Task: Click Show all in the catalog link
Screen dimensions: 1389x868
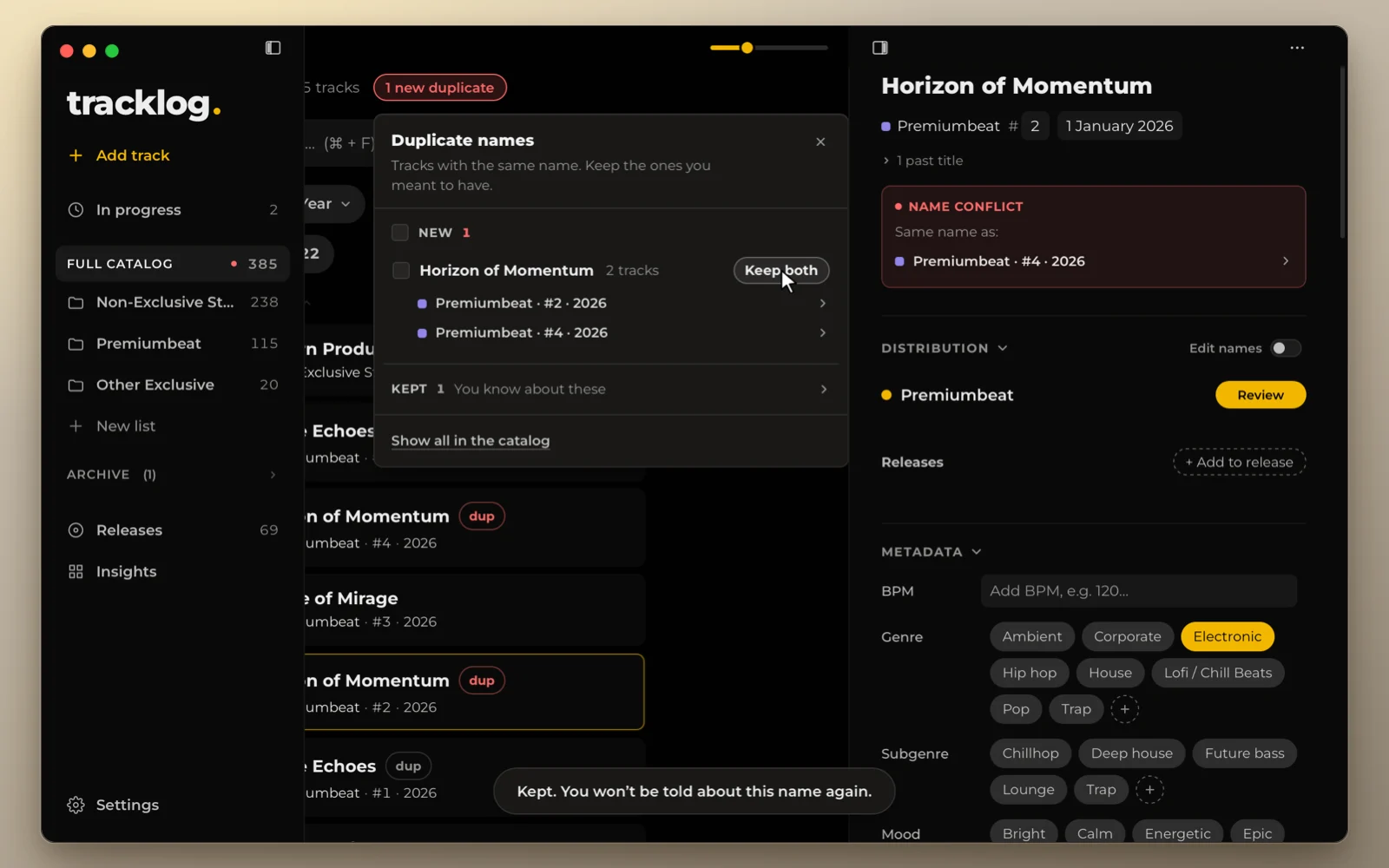Action: tap(470, 441)
